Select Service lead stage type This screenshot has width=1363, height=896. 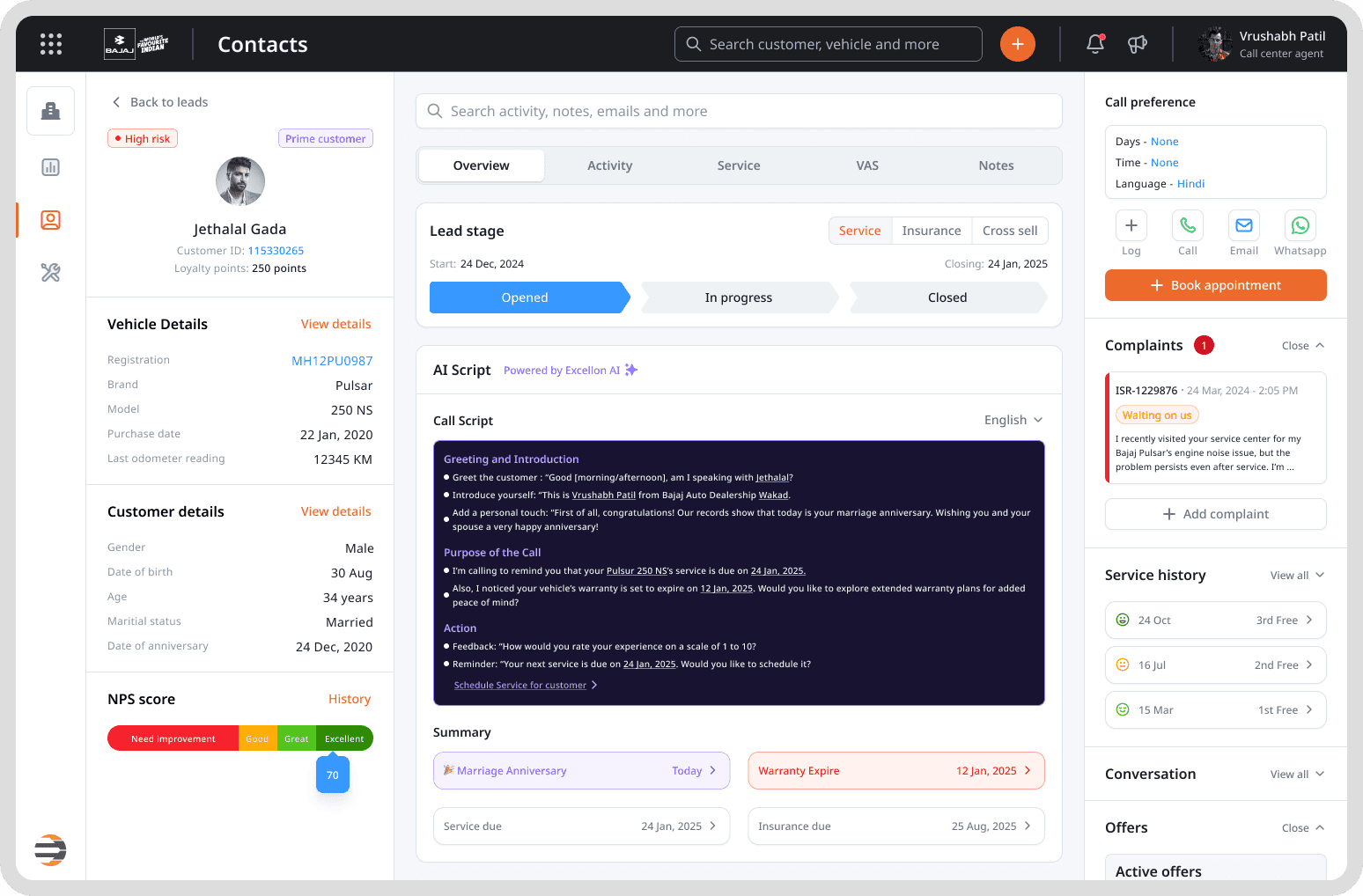[860, 231]
